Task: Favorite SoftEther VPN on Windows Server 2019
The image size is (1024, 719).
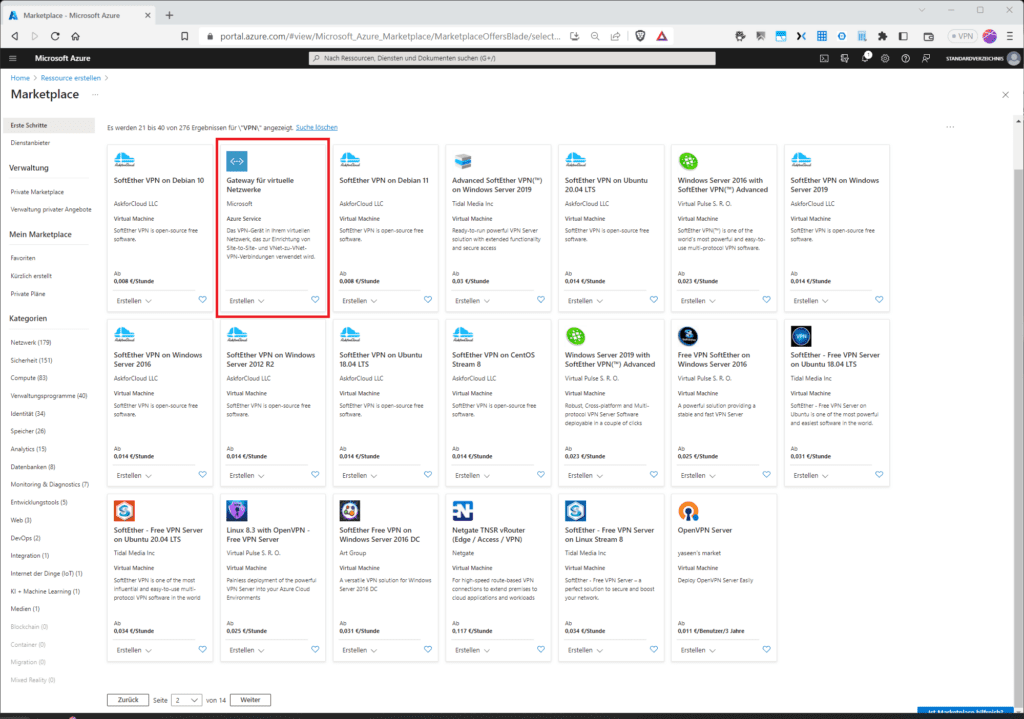Action: [x=879, y=300]
